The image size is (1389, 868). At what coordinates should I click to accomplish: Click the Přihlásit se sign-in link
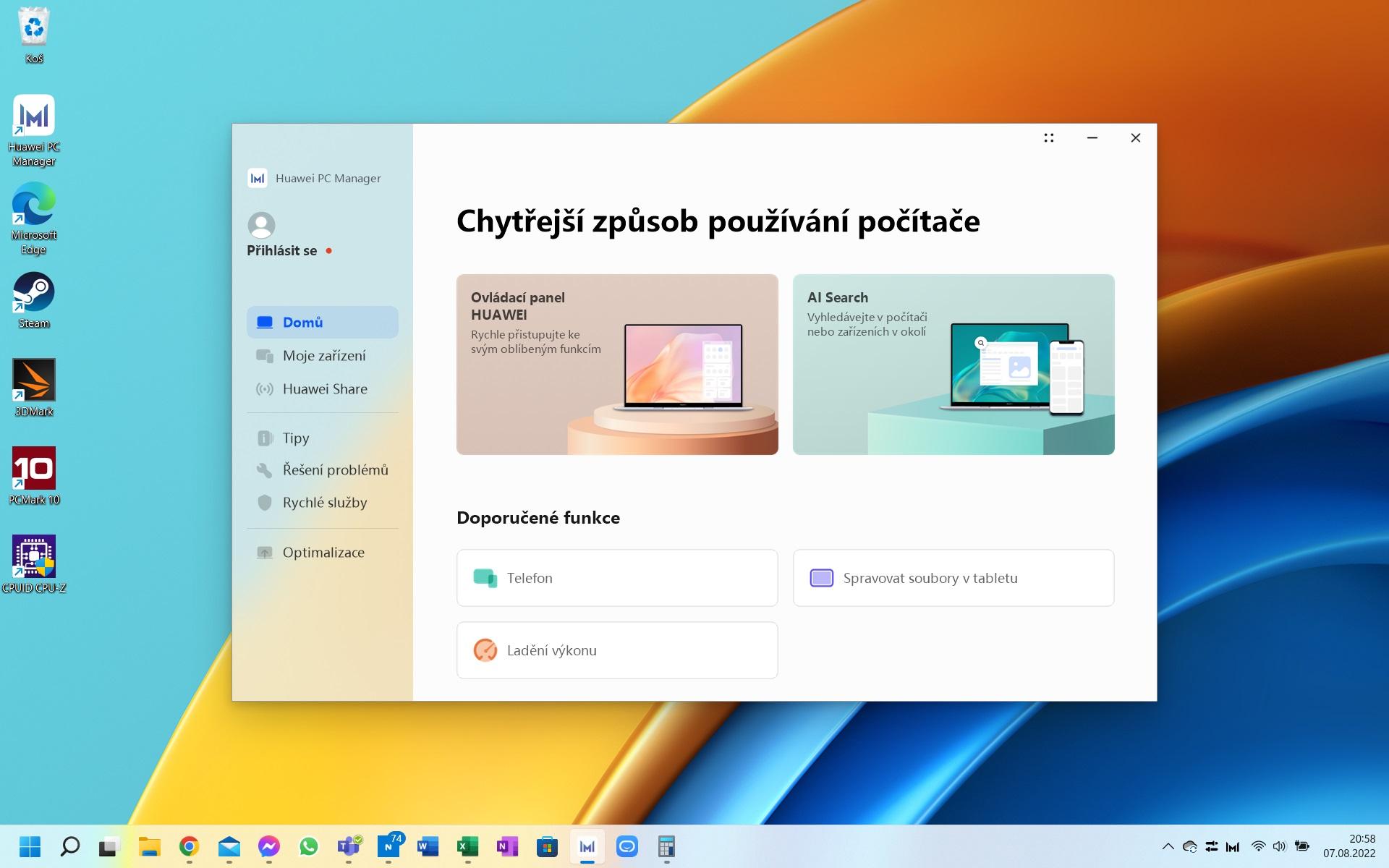coord(282,251)
